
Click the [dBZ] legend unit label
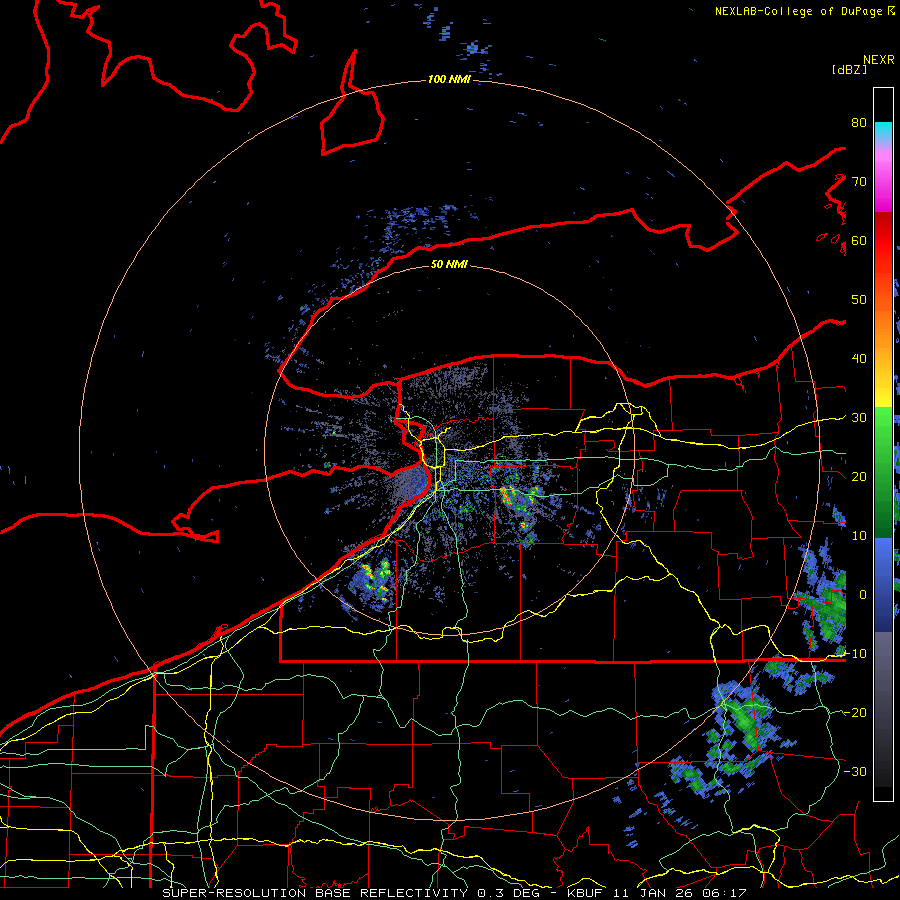(x=849, y=69)
